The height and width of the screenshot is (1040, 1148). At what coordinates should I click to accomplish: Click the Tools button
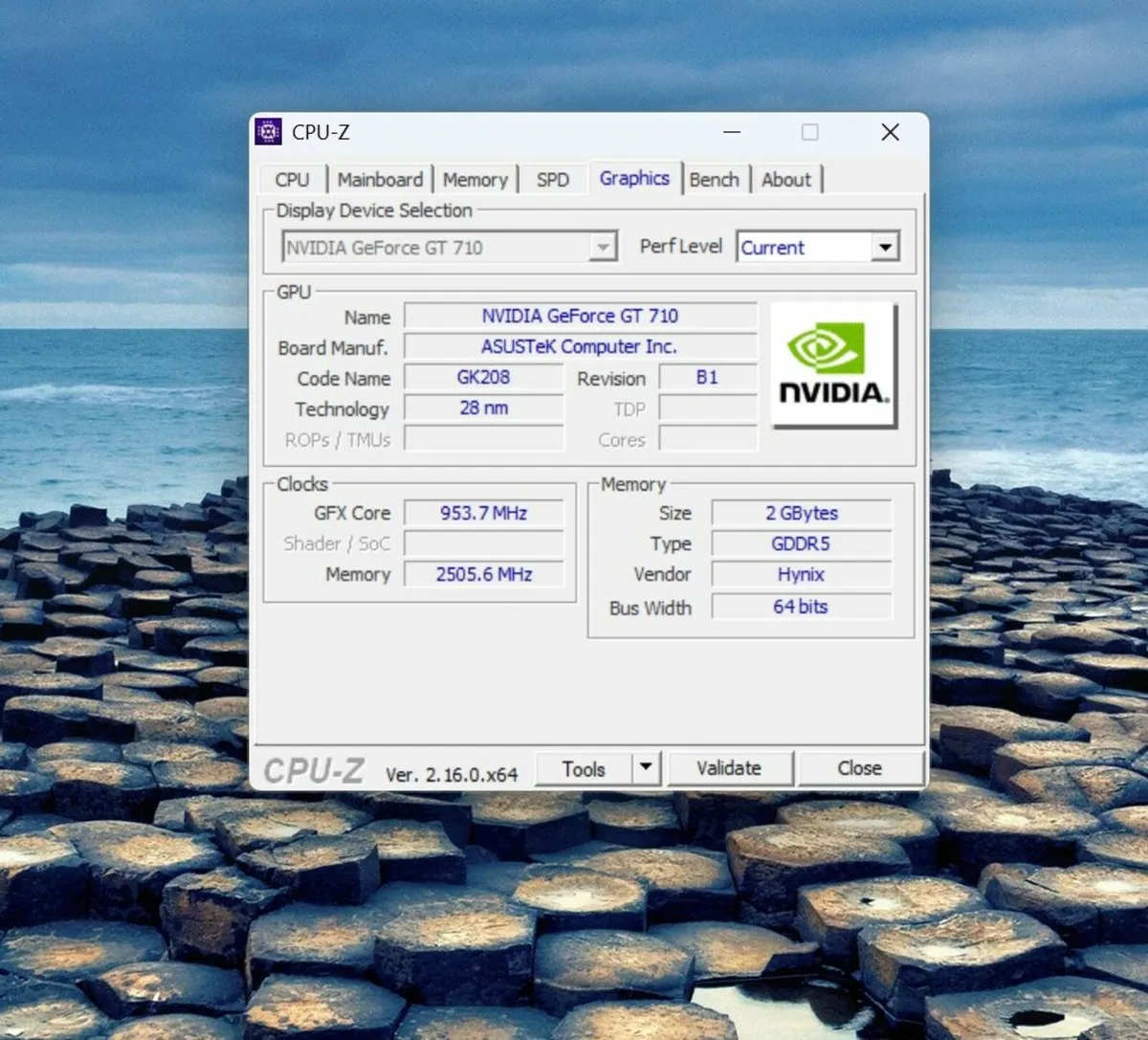point(585,768)
